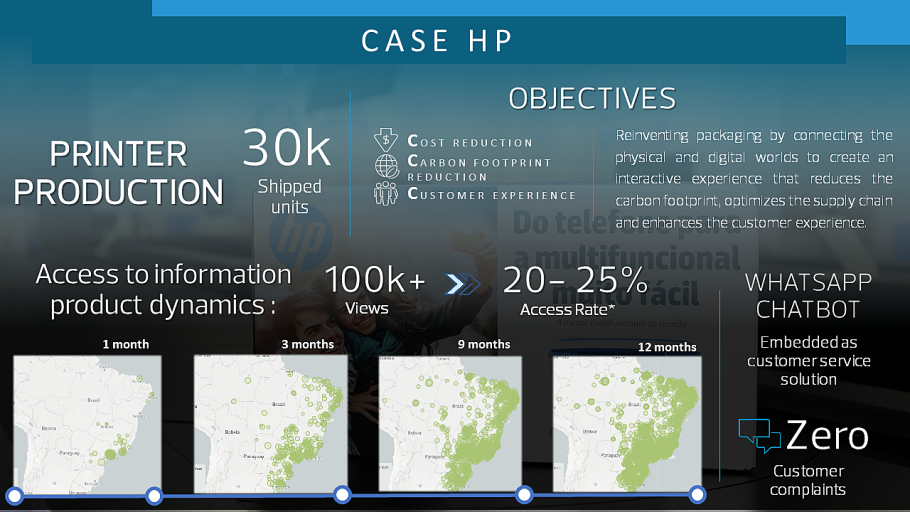Click the PRINTER PRODUCTION heading
This screenshot has width=910, height=512.
(118, 173)
